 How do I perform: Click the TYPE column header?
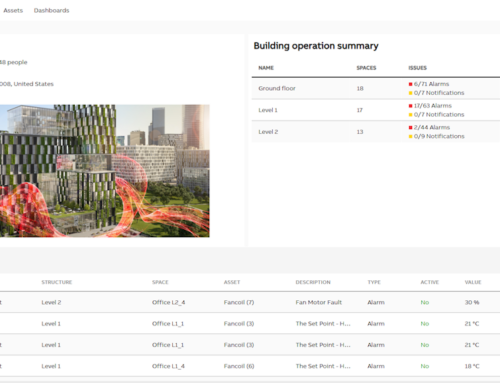coord(374,282)
